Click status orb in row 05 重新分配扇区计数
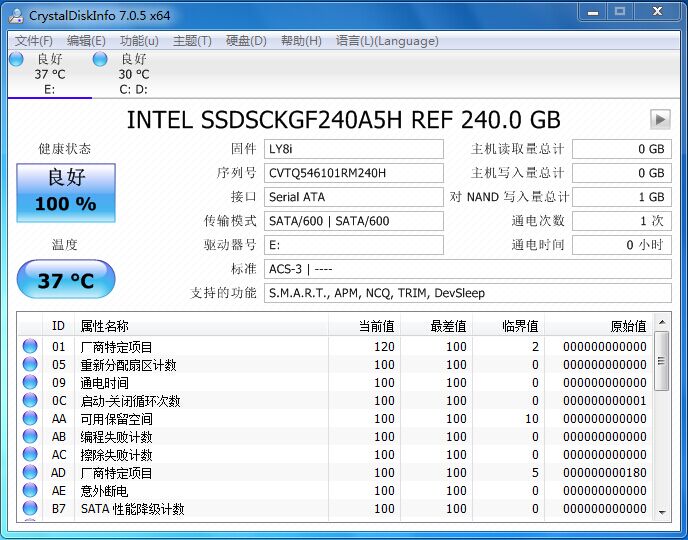 point(30,364)
